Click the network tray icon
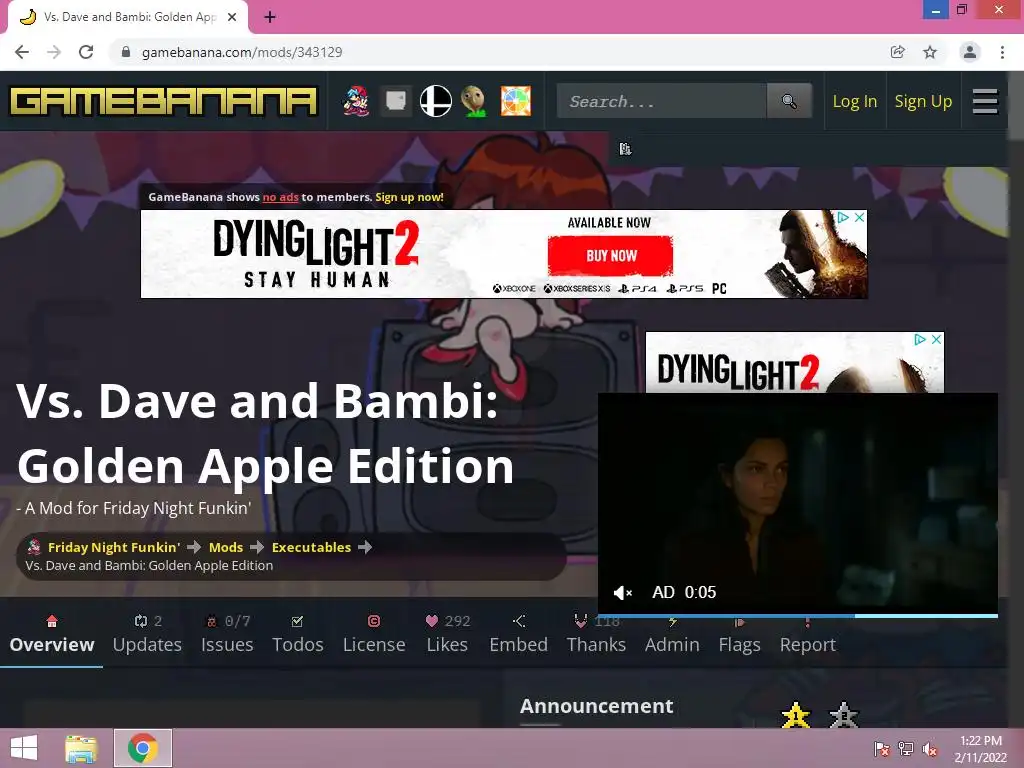The height and width of the screenshot is (768, 1024). coord(906,749)
